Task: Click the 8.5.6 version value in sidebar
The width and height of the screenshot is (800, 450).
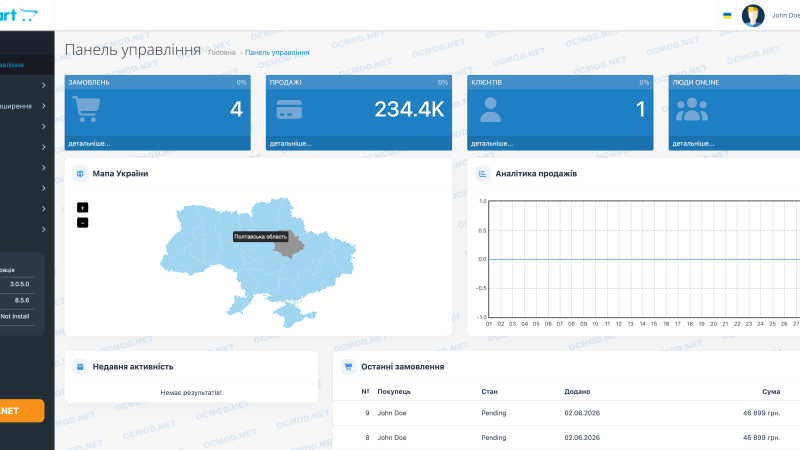Action: pos(22,300)
